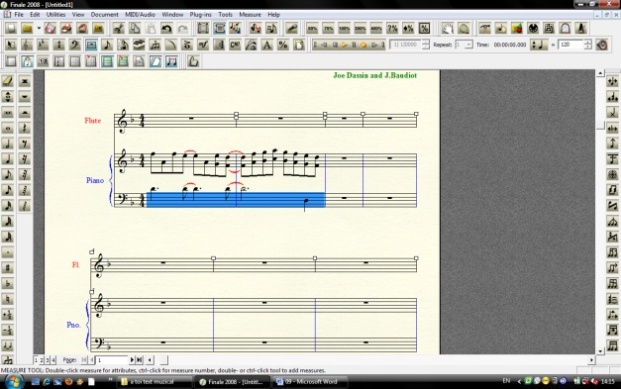The image size is (621, 389).
Task: Toggle the augmentation dot tool
Action: (x=8, y=252)
